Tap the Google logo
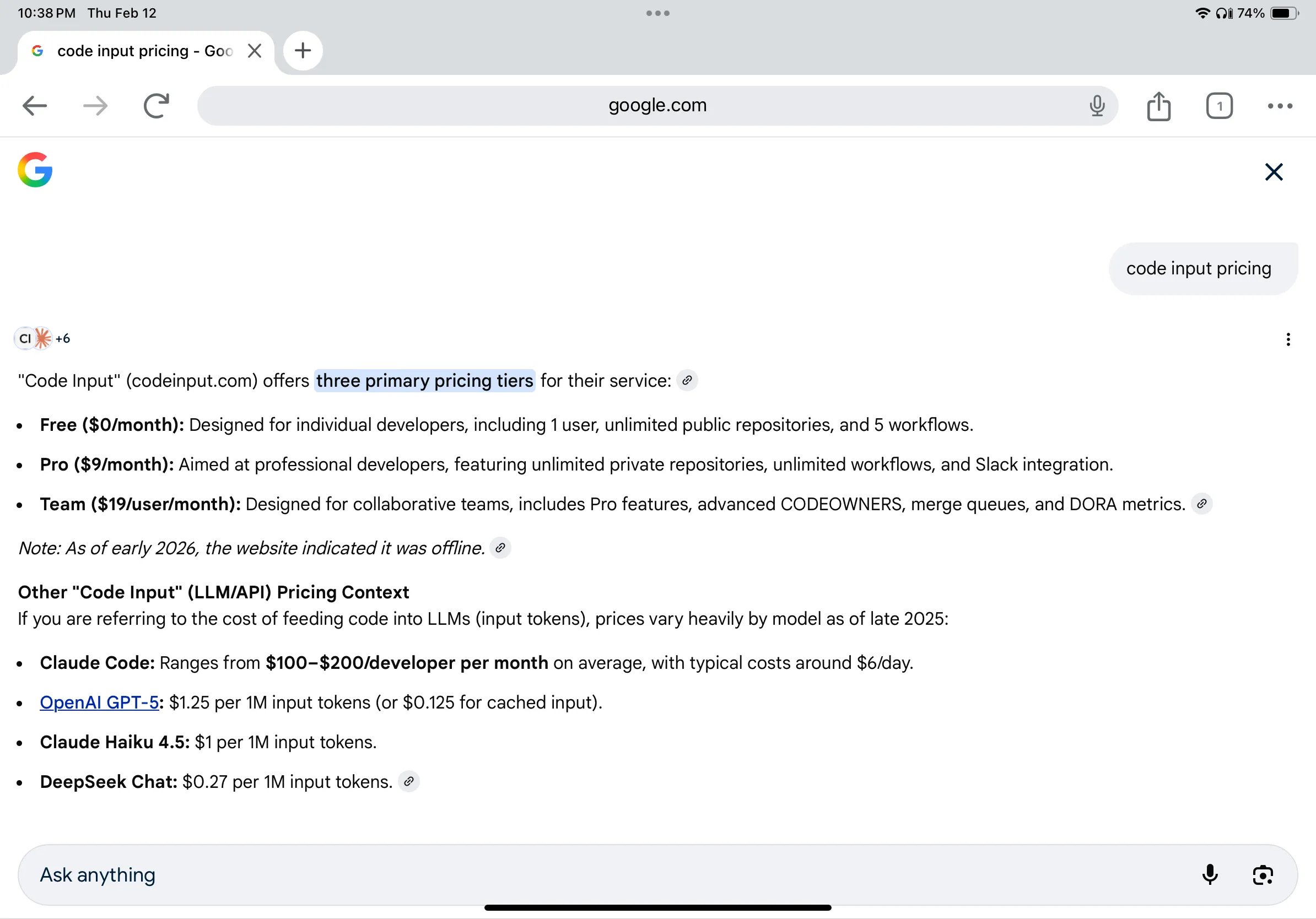Viewport: 1316px width, 919px height. tap(34, 170)
